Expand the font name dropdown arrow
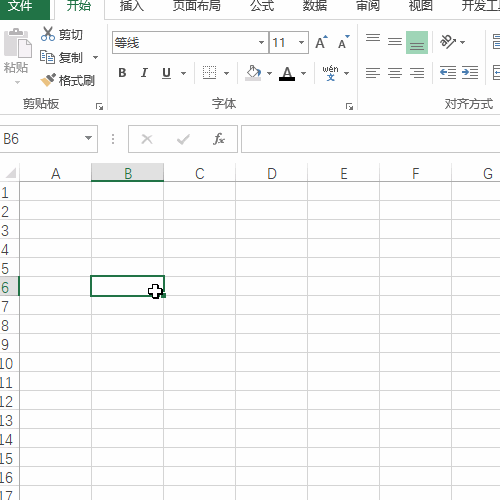Screen dimensions: 500x500 pyautogui.click(x=261, y=42)
